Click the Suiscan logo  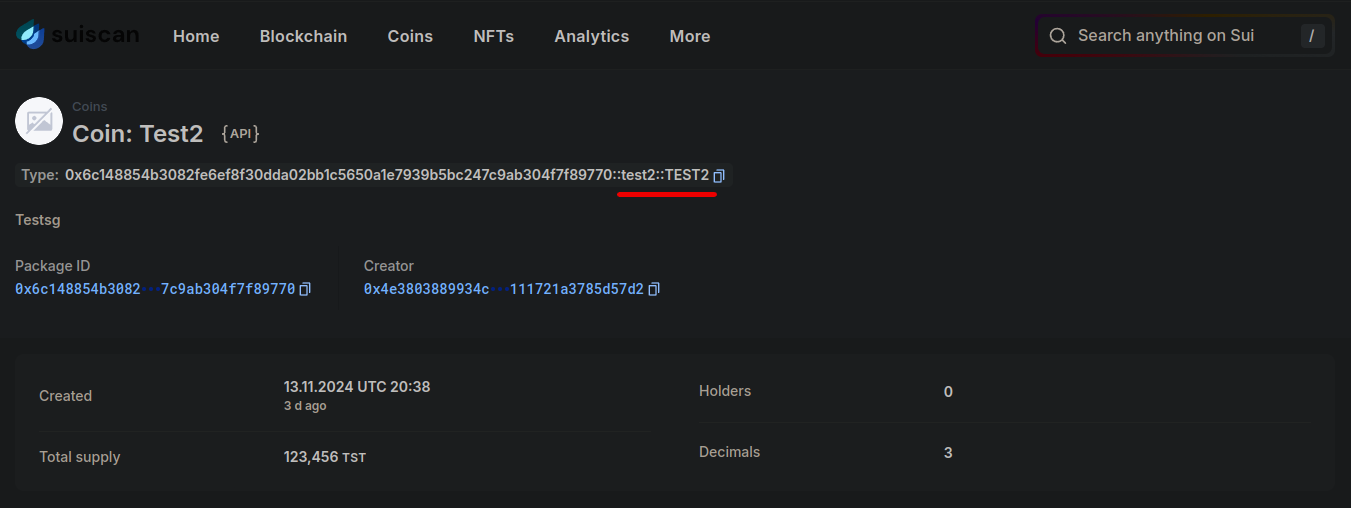coord(77,36)
